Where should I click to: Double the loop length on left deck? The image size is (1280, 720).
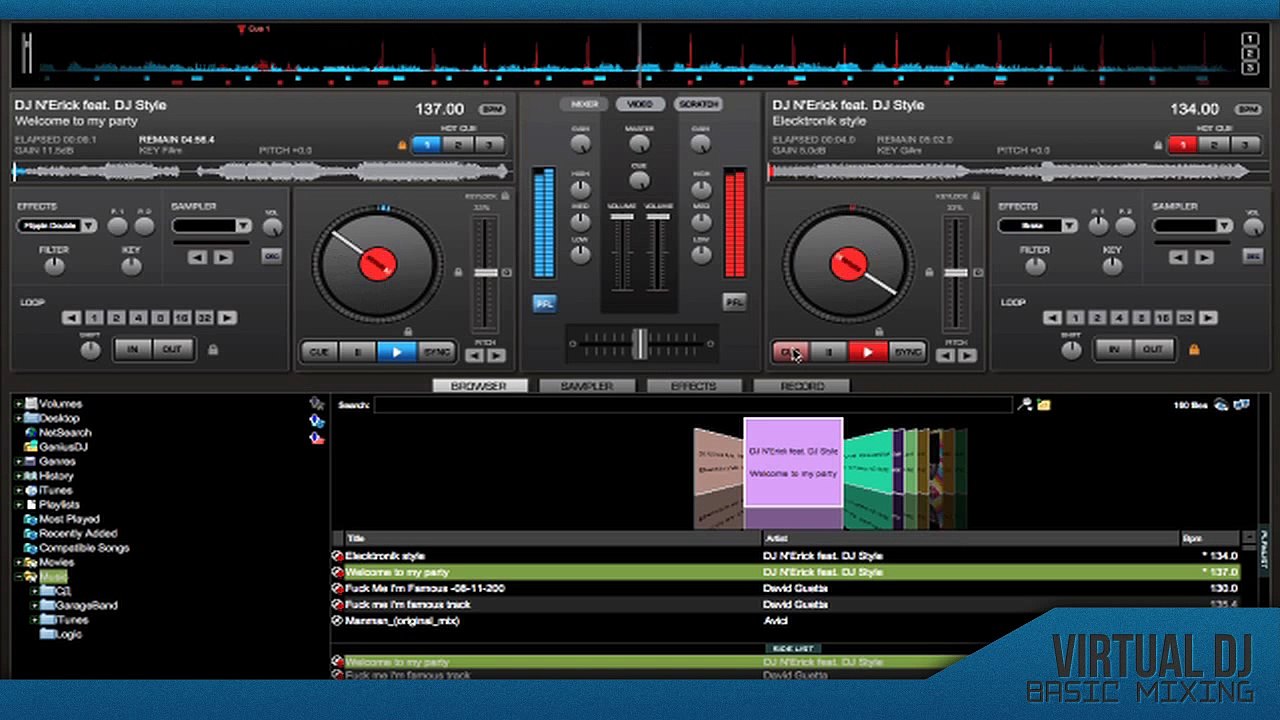pos(228,318)
